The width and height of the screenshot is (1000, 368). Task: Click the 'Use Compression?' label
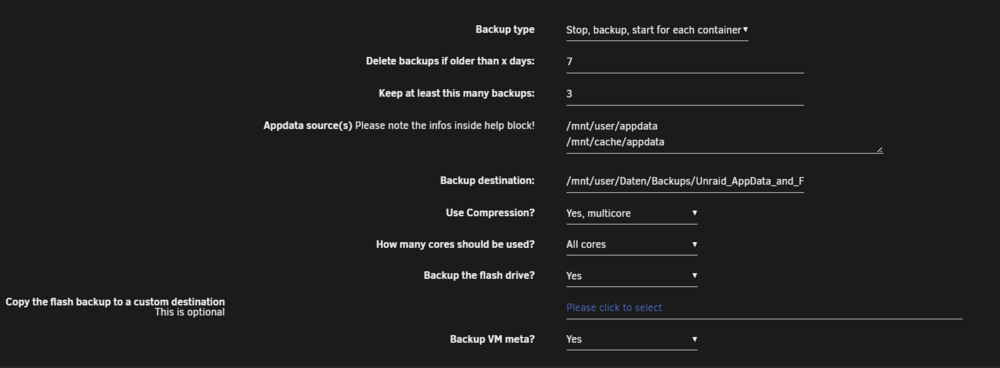click(x=490, y=212)
